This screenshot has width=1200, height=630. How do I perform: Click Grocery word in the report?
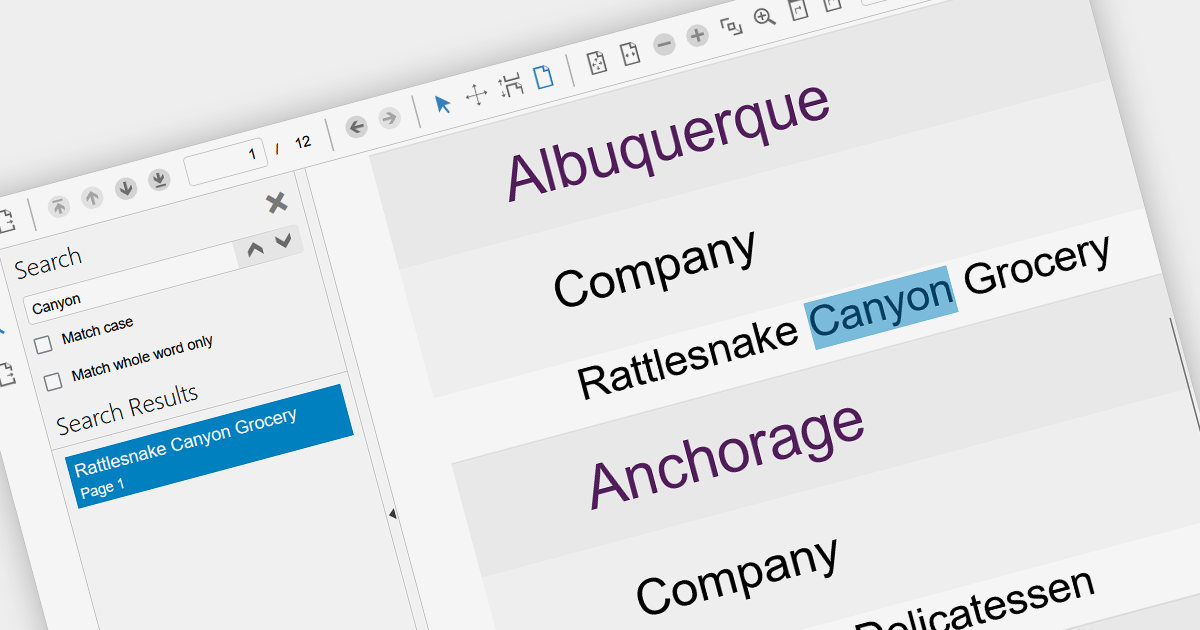point(1038,266)
